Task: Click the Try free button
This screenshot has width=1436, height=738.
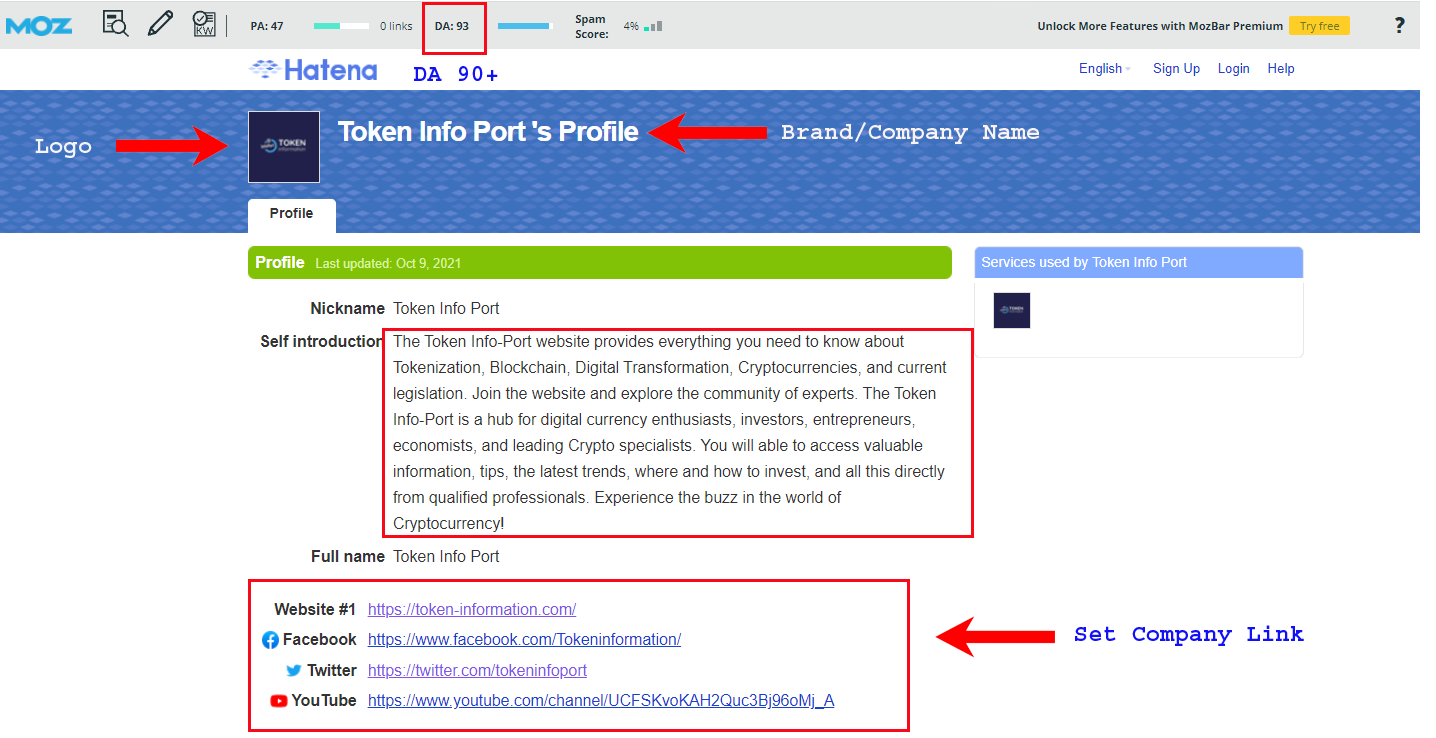Action: click(x=1319, y=25)
